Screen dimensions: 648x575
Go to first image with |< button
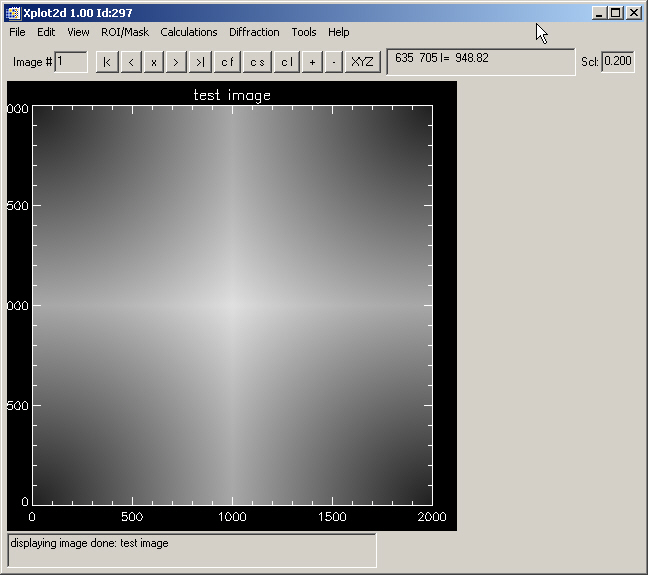tap(107, 62)
